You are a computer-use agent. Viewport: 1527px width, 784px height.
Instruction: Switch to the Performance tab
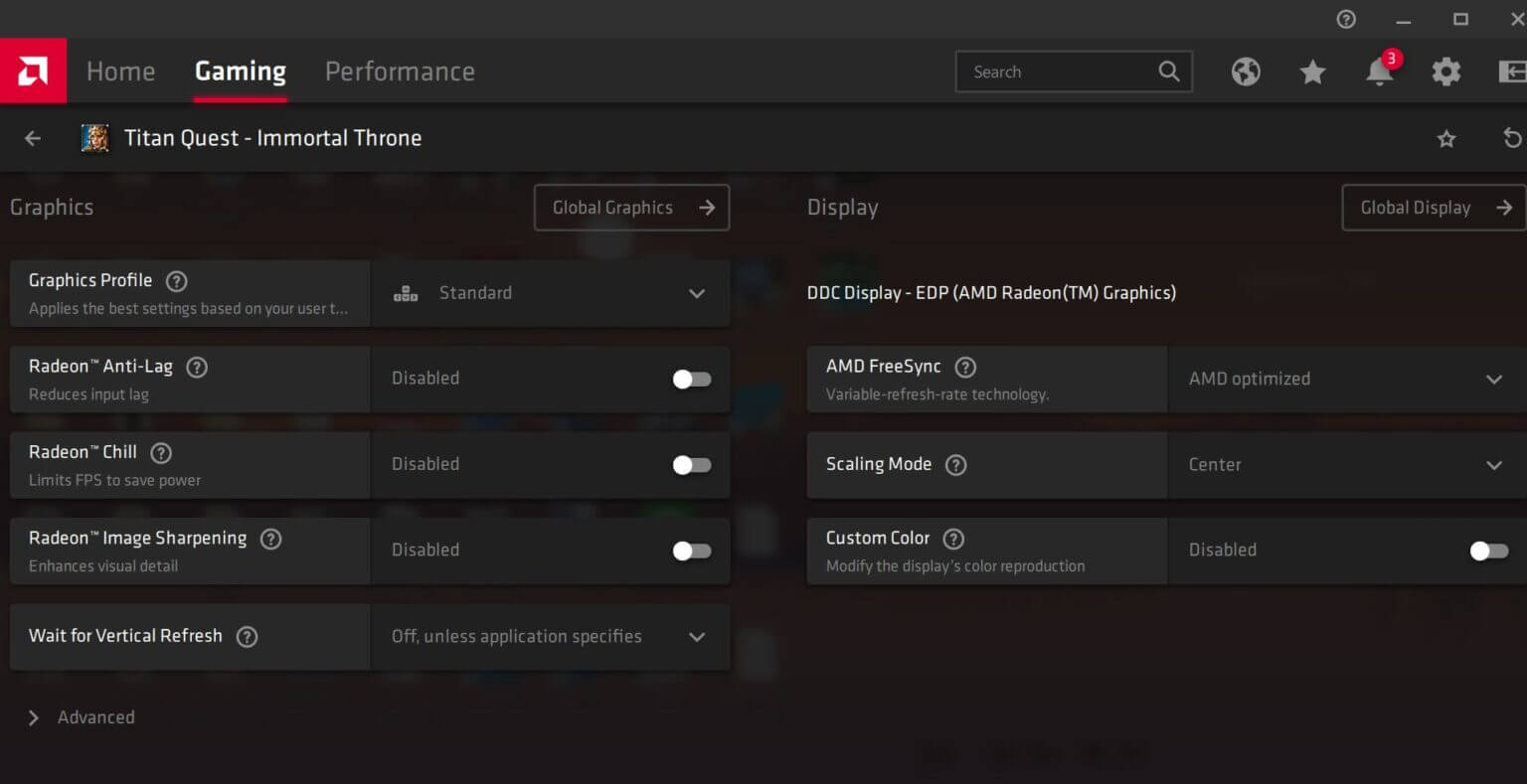point(400,71)
